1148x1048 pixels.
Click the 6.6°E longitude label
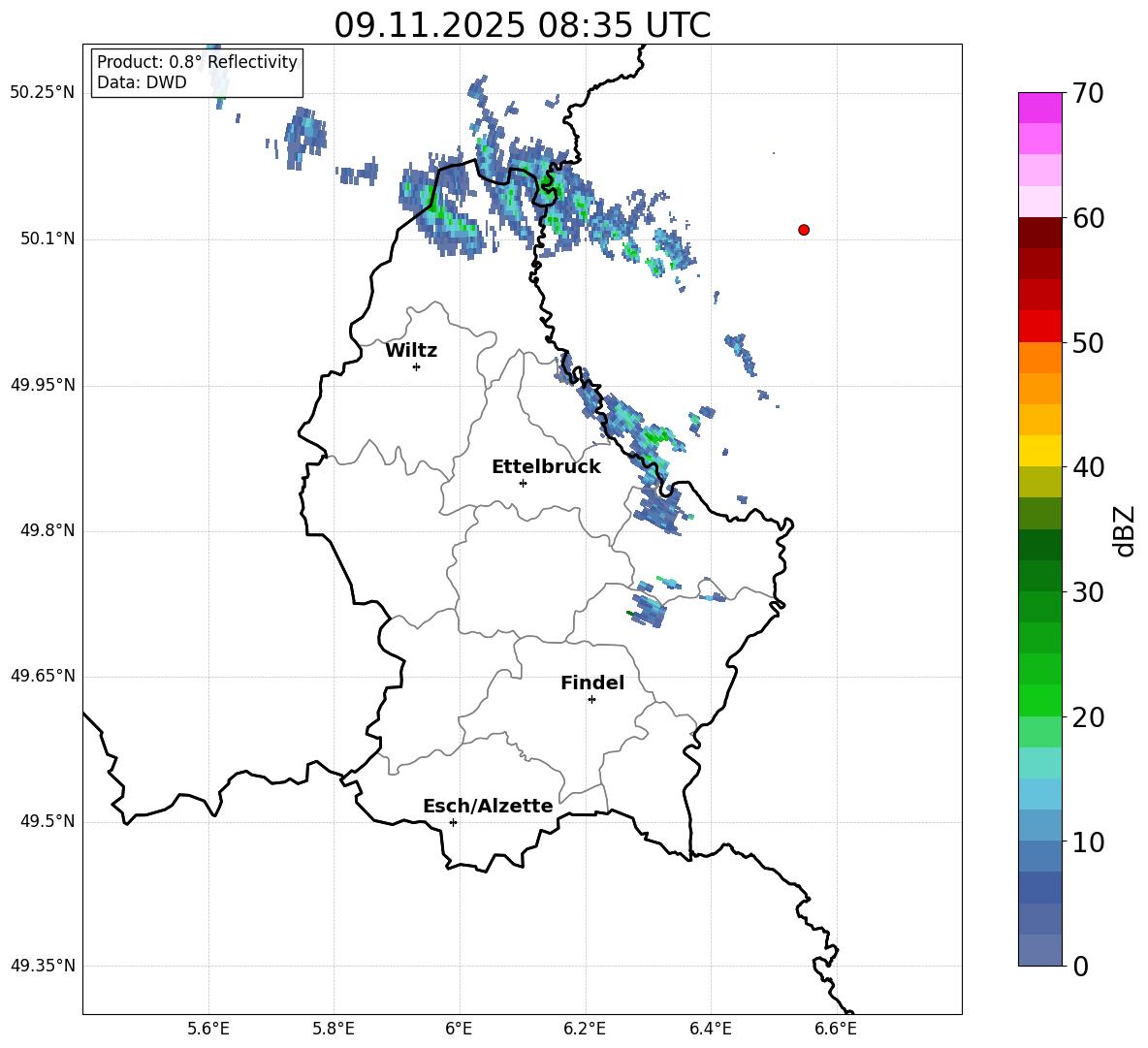coord(836,1029)
